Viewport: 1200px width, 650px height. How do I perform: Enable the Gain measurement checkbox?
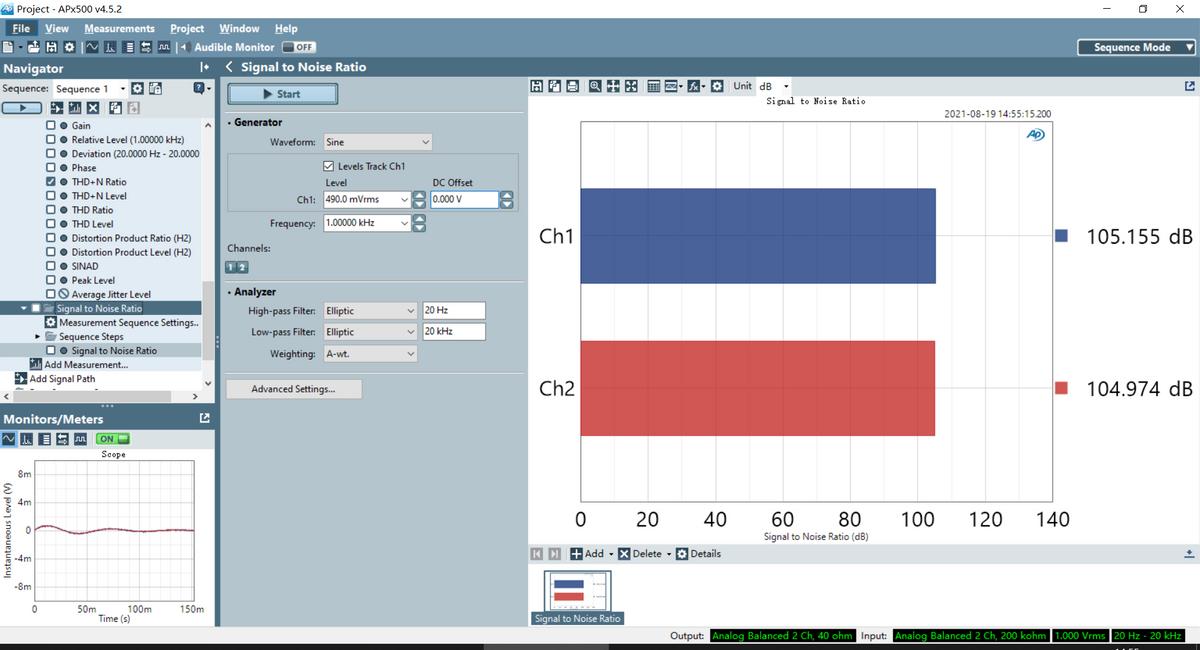click(48, 125)
